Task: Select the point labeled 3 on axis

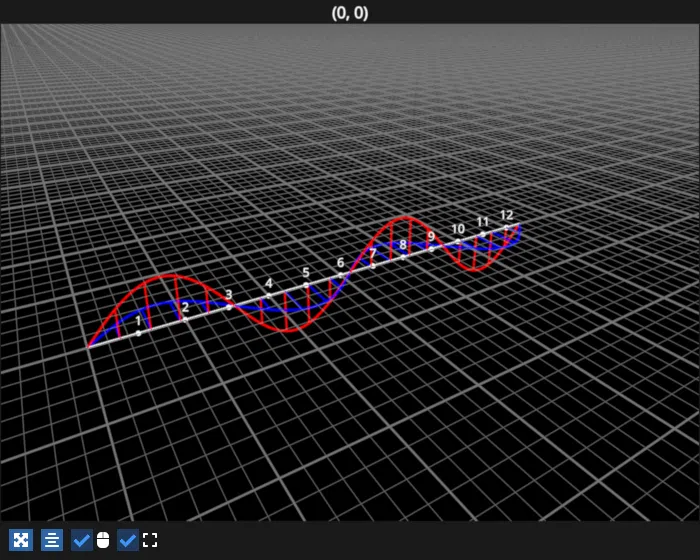Action: coord(229,295)
